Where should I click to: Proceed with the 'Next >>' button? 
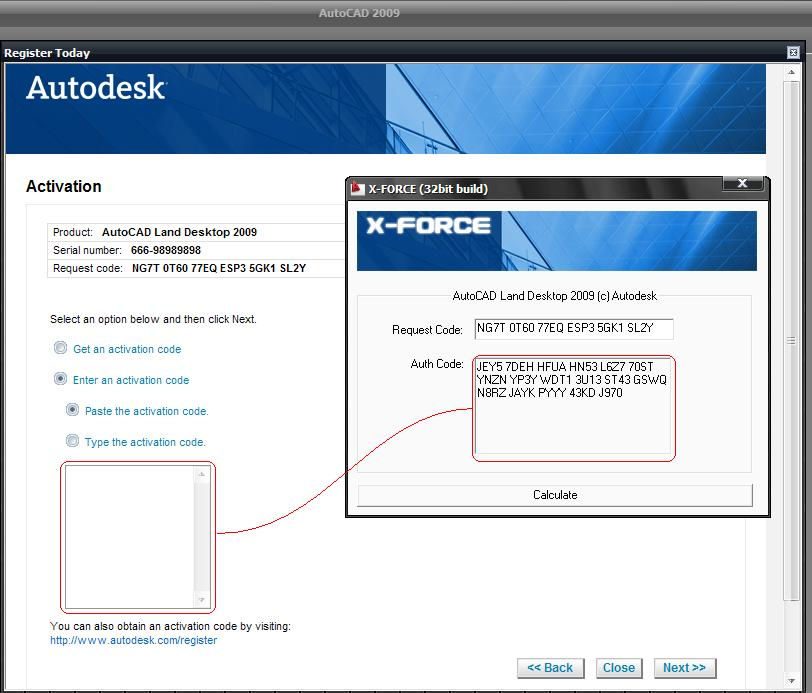[x=685, y=668]
